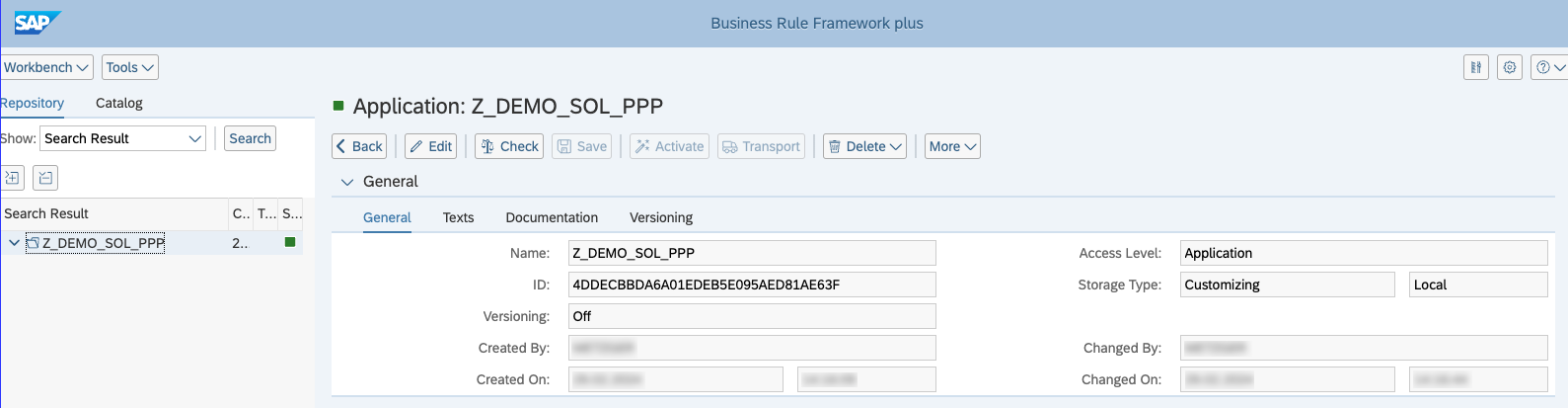Go back using the Back button
1568x408 pixels.
359,146
